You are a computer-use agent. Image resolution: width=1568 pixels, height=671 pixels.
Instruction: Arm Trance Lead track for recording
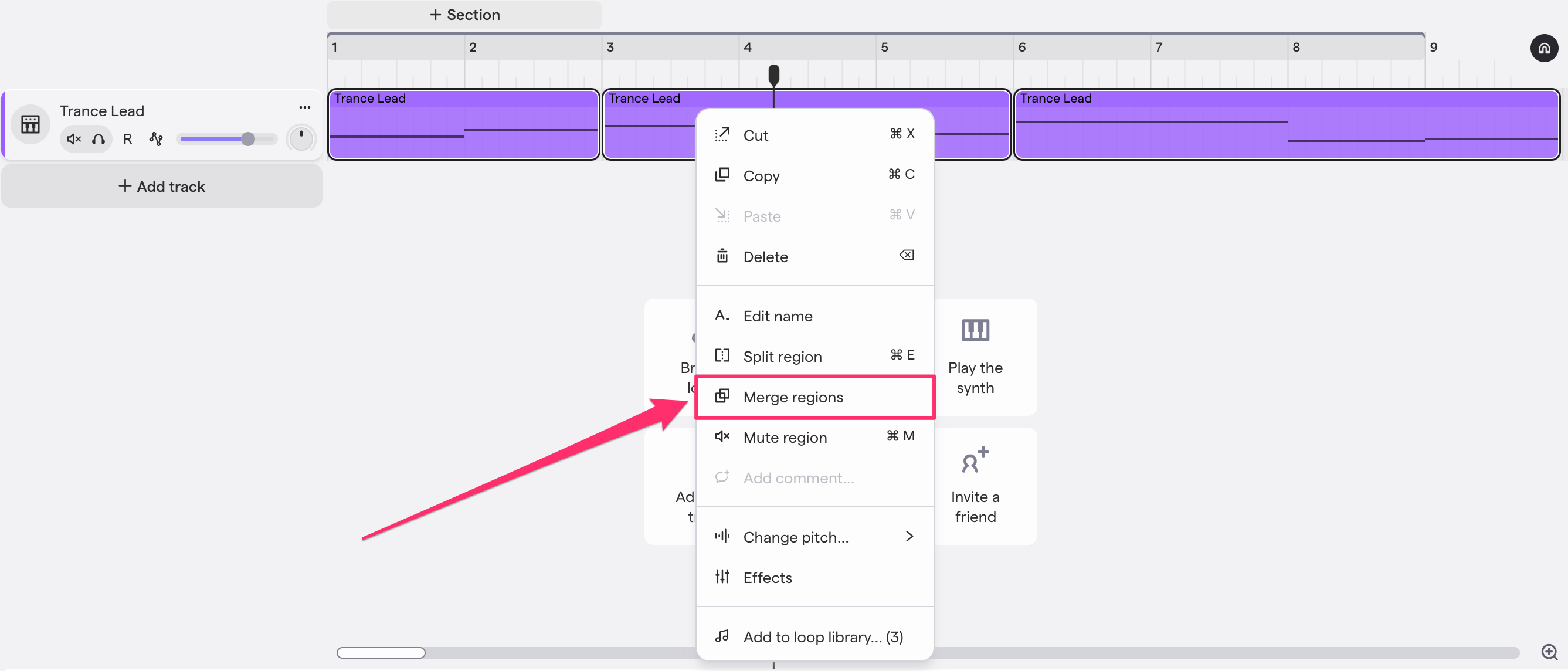coord(127,140)
